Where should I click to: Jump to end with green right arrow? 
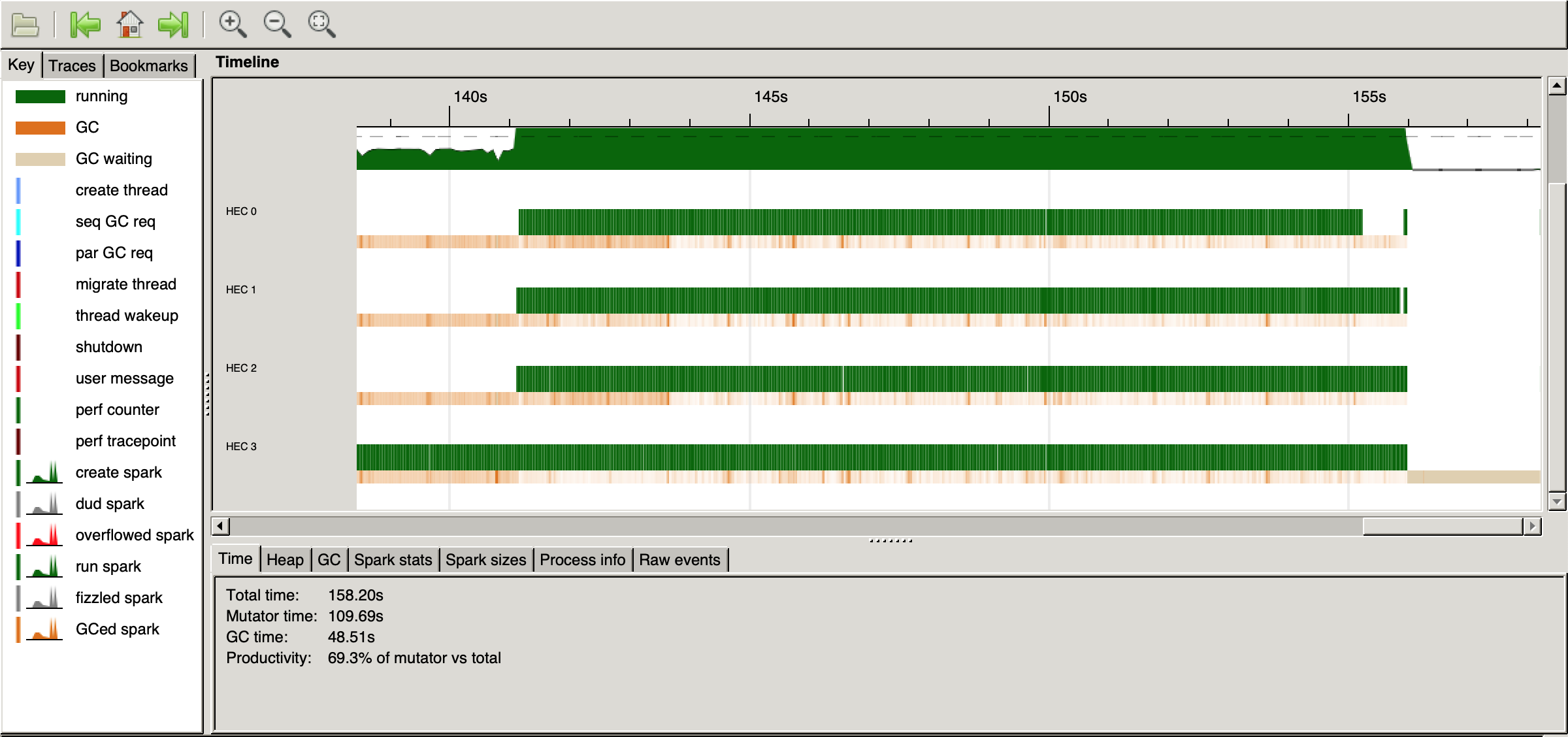[x=173, y=25]
